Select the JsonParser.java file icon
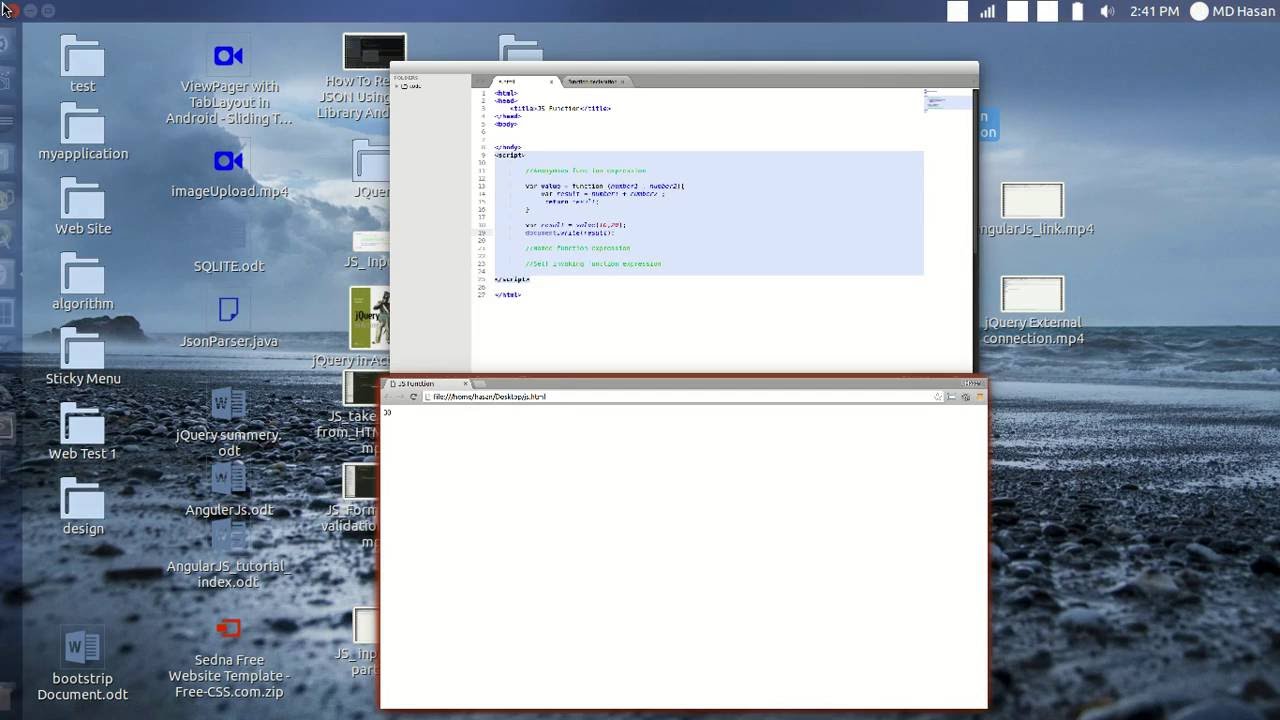Image resolution: width=1280 pixels, height=720 pixels. point(228,310)
